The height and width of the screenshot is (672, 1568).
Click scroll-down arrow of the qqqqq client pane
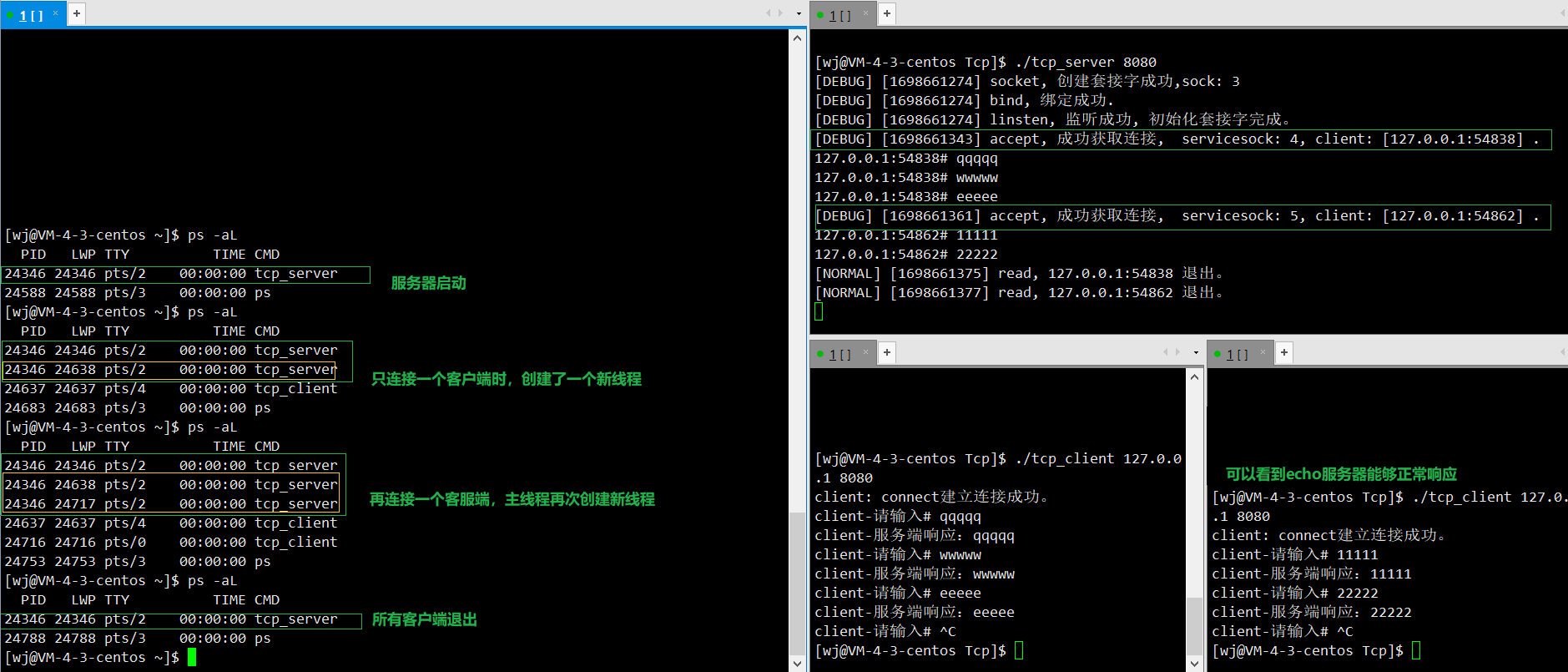[1194, 664]
